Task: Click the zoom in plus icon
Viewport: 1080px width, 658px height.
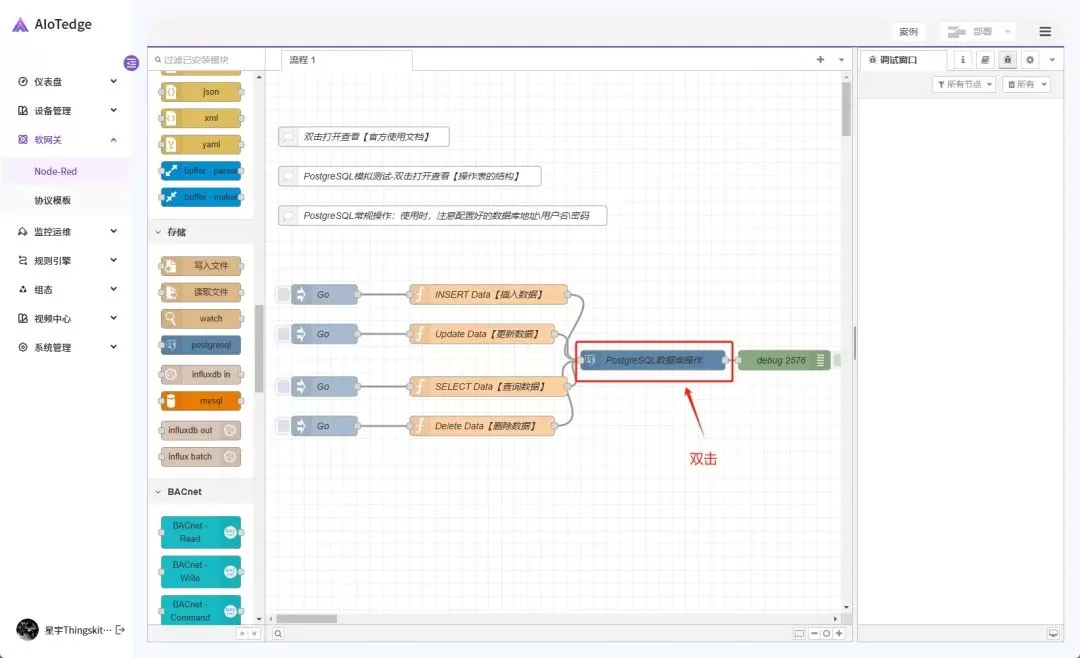Action: (x=839, y=633)
